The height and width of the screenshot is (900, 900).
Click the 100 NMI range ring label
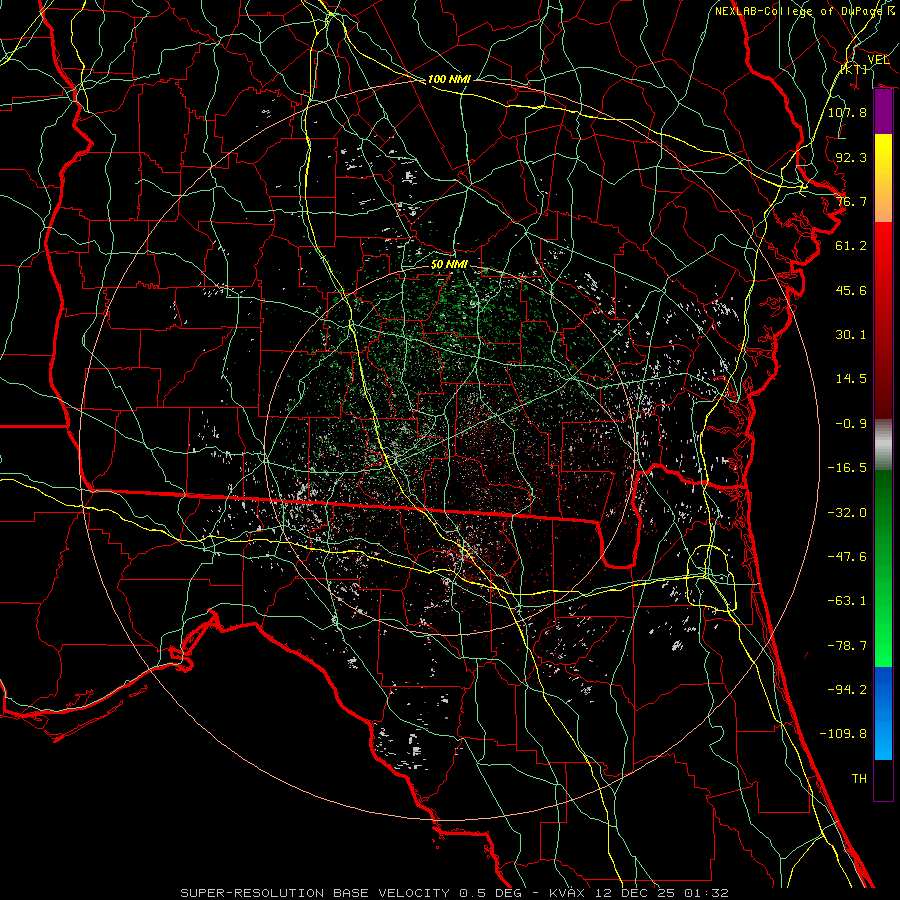click(449, 79)
